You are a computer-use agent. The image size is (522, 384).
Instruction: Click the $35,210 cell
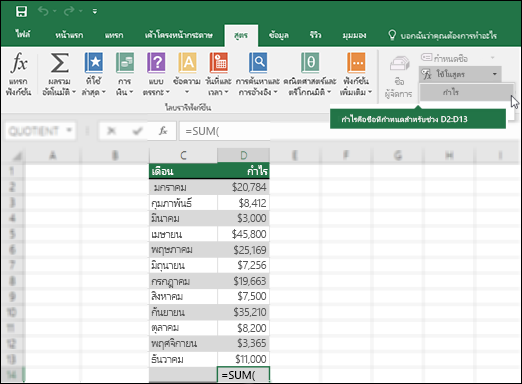point(243,312)
